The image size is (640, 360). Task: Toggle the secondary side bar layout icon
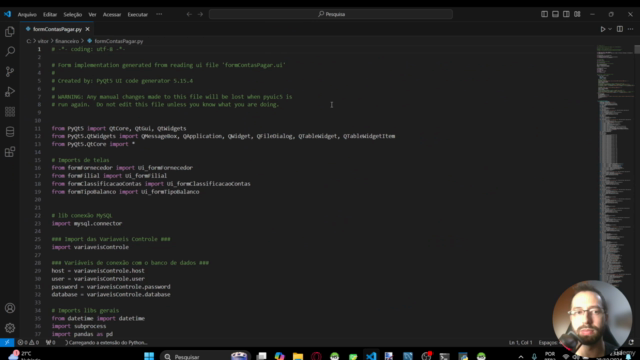click(x=566, y=14)
